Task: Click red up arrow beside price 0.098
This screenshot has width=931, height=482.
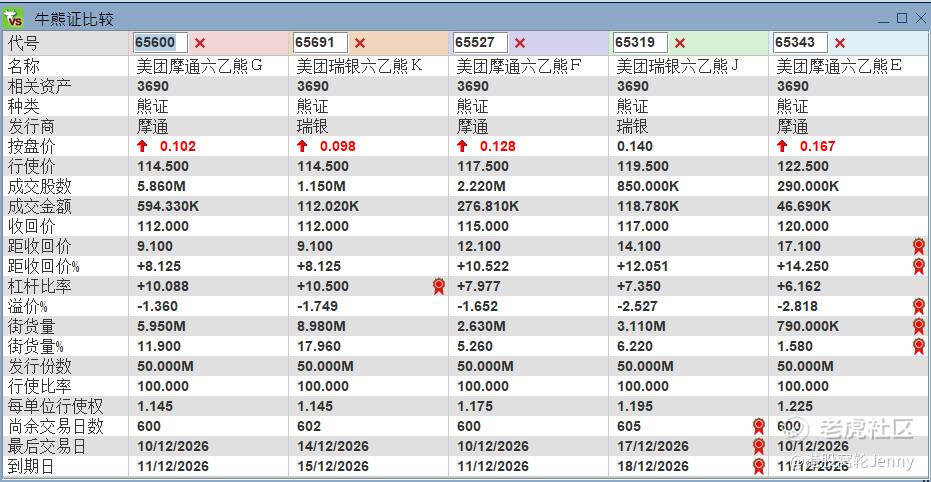Action: [x=302, y=146]
